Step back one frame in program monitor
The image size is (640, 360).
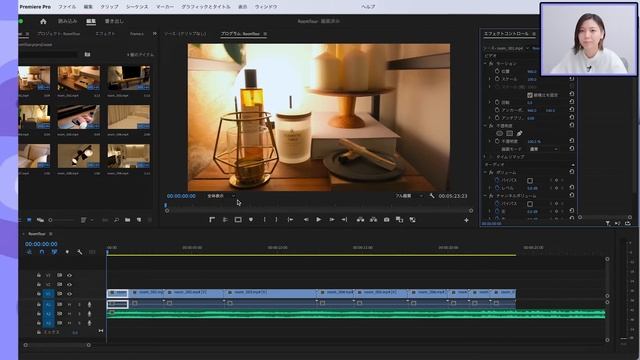click(x=306, y=220)
